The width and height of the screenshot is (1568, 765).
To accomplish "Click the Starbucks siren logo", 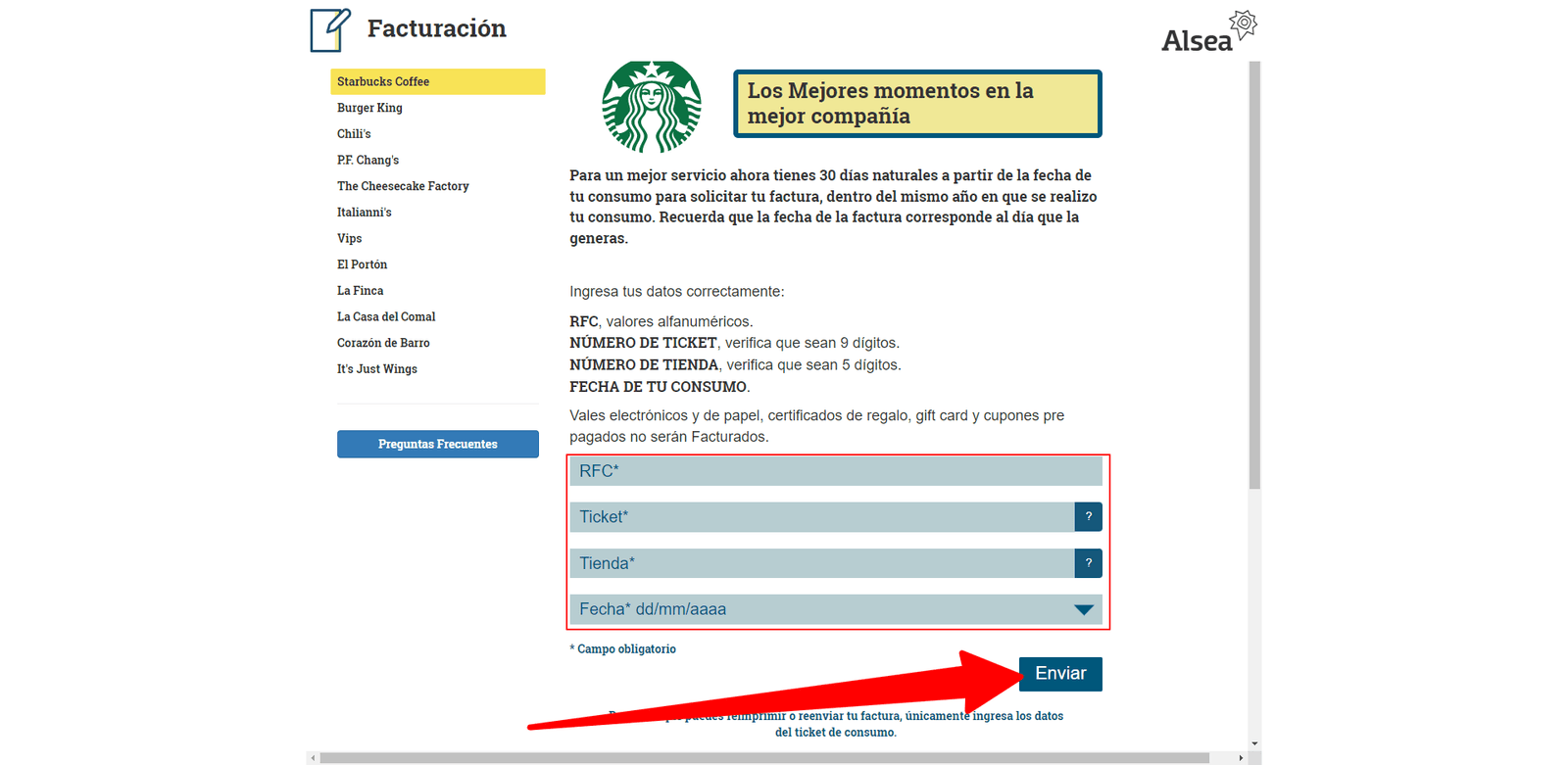I will [x=652, y=107].
